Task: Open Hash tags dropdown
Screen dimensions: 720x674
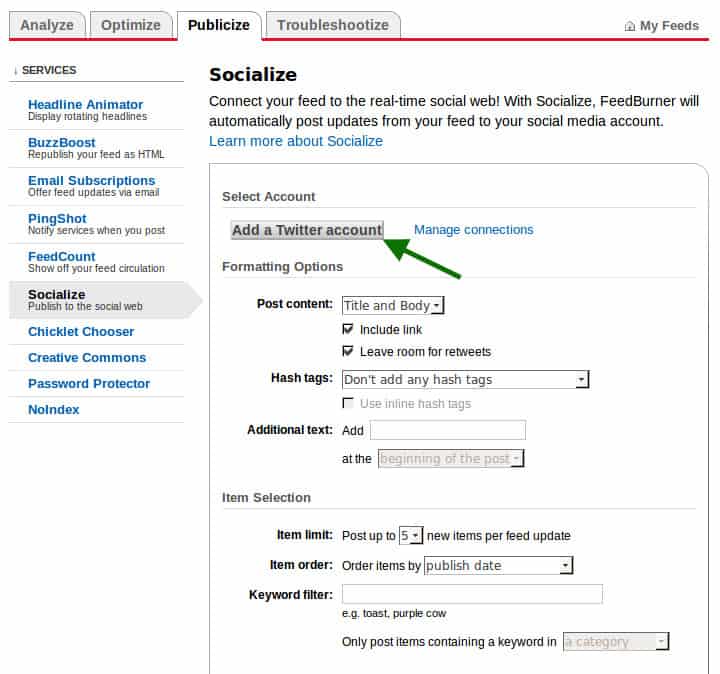Action: pyautogui.click(x=466, y=379)
